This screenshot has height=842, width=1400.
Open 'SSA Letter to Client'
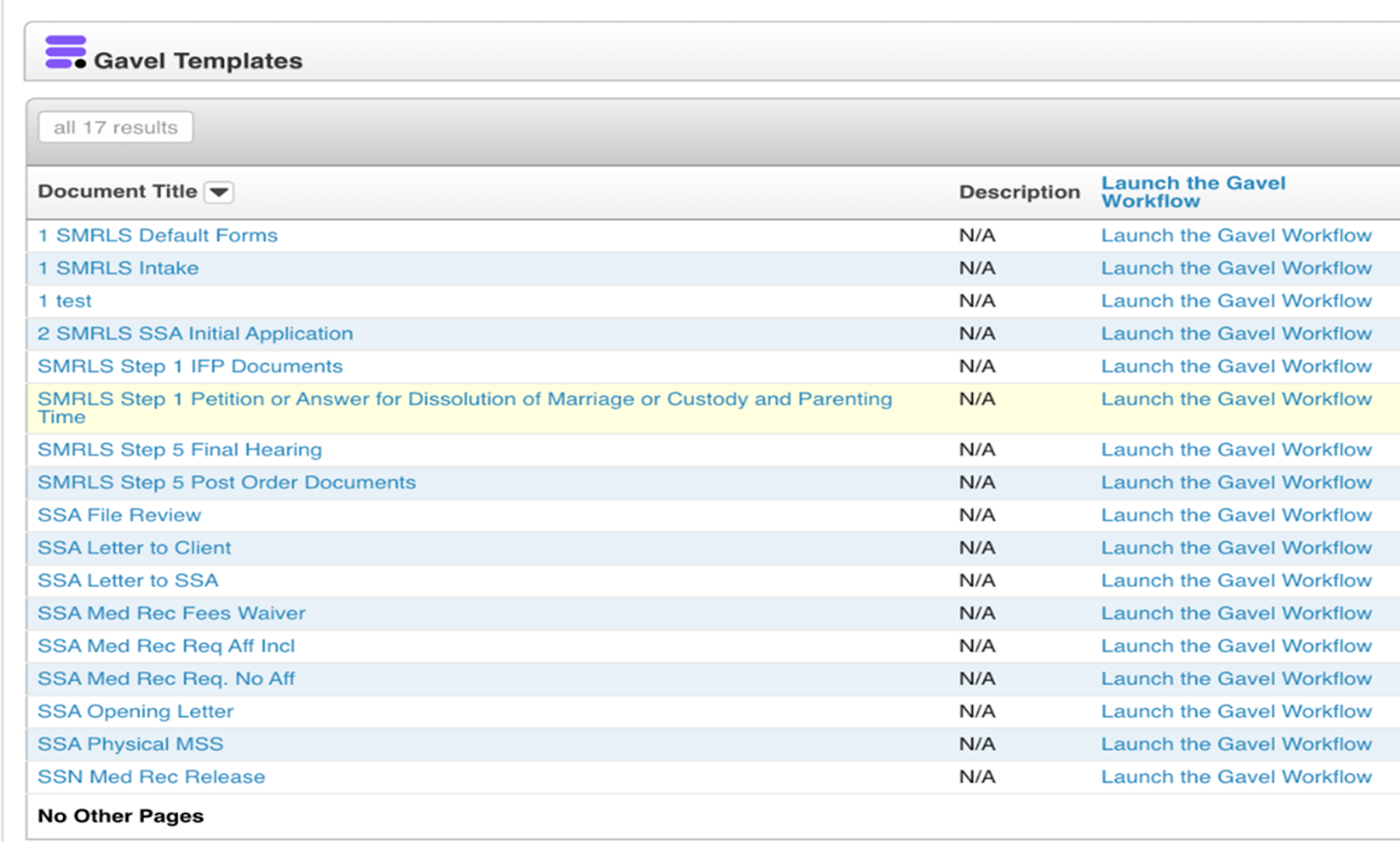tap(134, 547)
